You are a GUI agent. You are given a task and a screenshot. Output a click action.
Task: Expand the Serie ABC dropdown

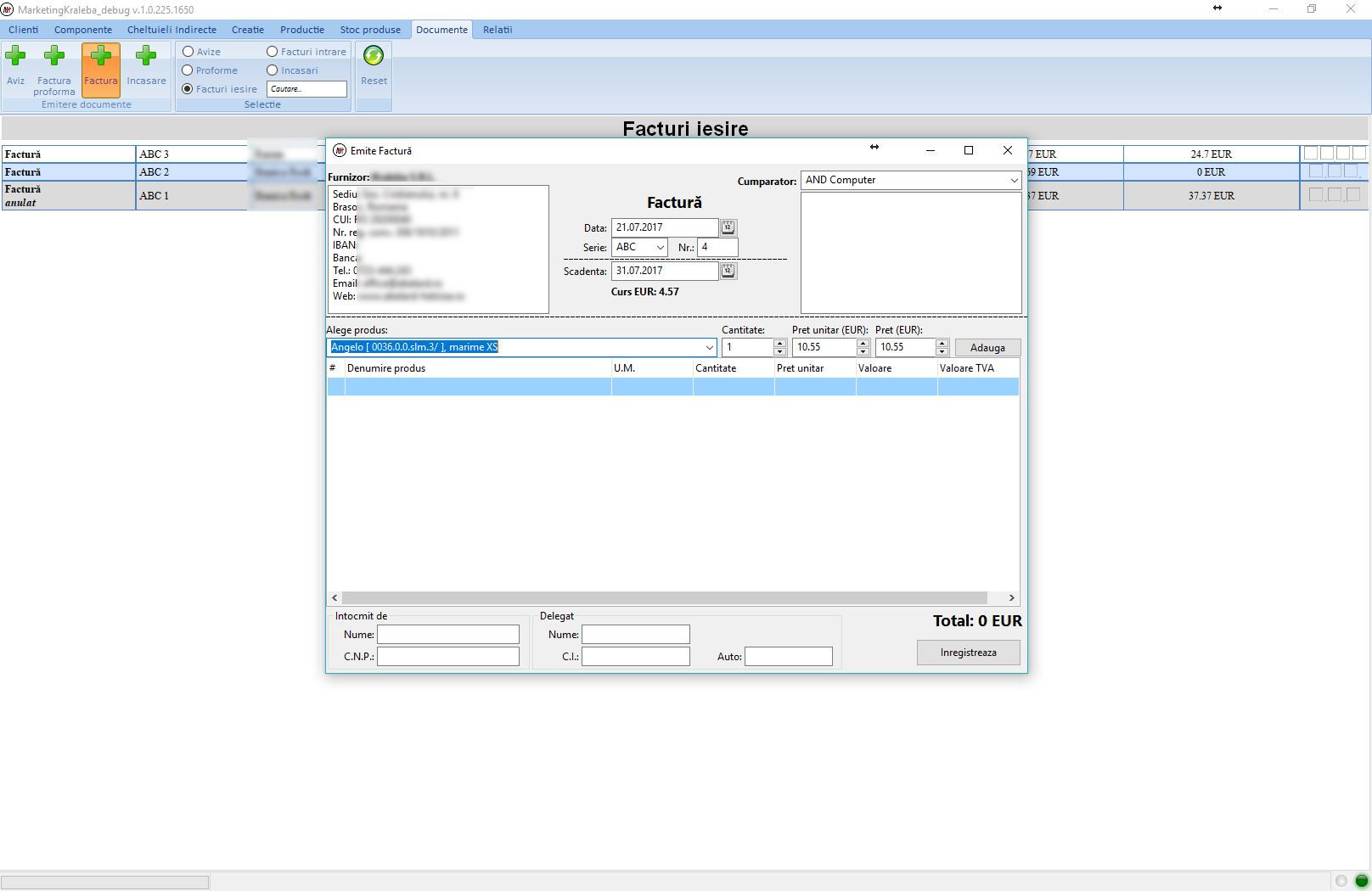click(x=660, y=248)
